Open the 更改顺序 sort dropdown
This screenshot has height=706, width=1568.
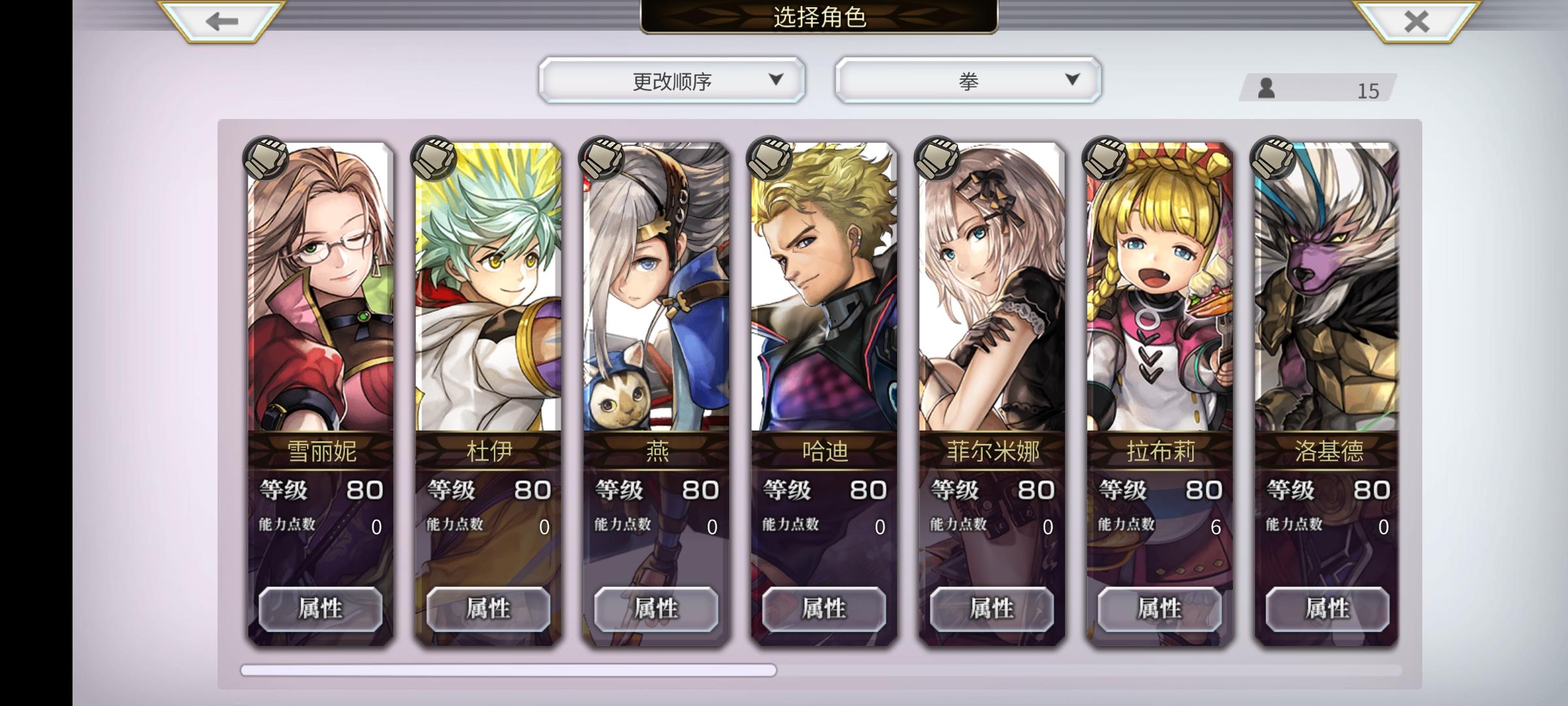click(x=672, y=80)
